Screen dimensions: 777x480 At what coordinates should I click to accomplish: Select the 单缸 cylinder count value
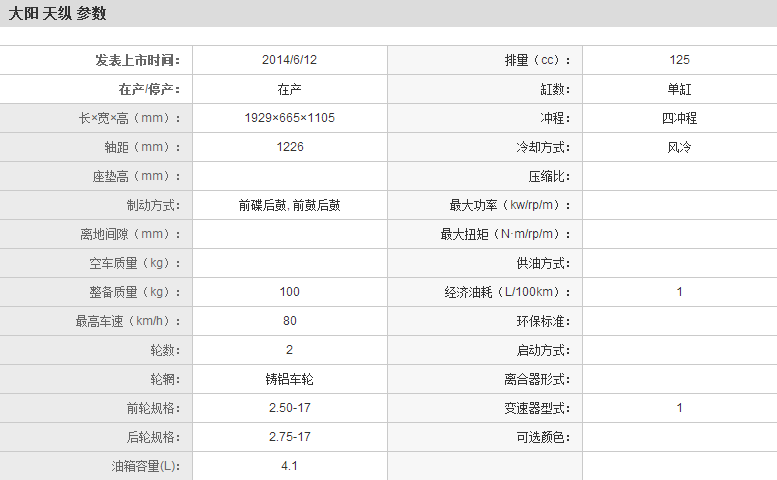(679, 89)
